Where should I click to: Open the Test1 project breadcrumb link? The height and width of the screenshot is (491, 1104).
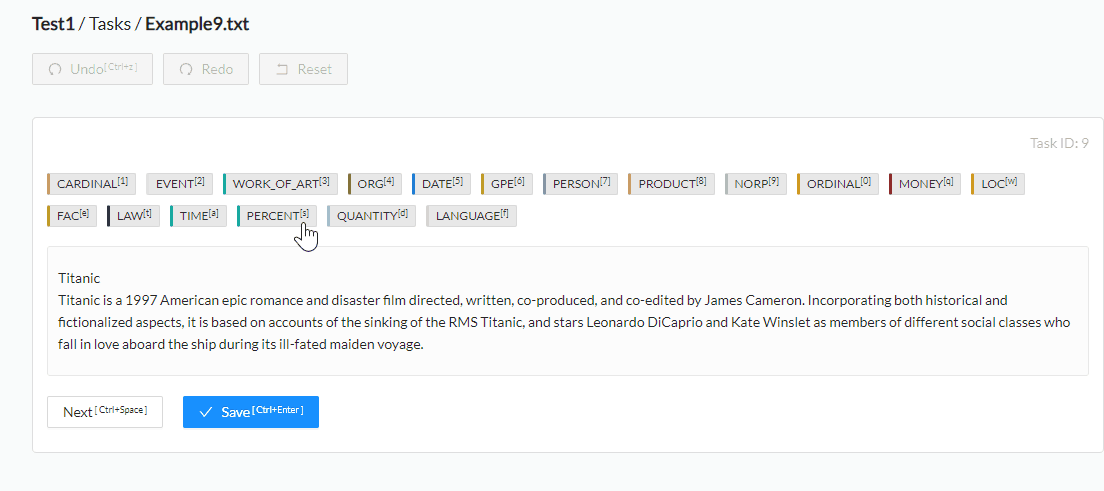(54, 24)
